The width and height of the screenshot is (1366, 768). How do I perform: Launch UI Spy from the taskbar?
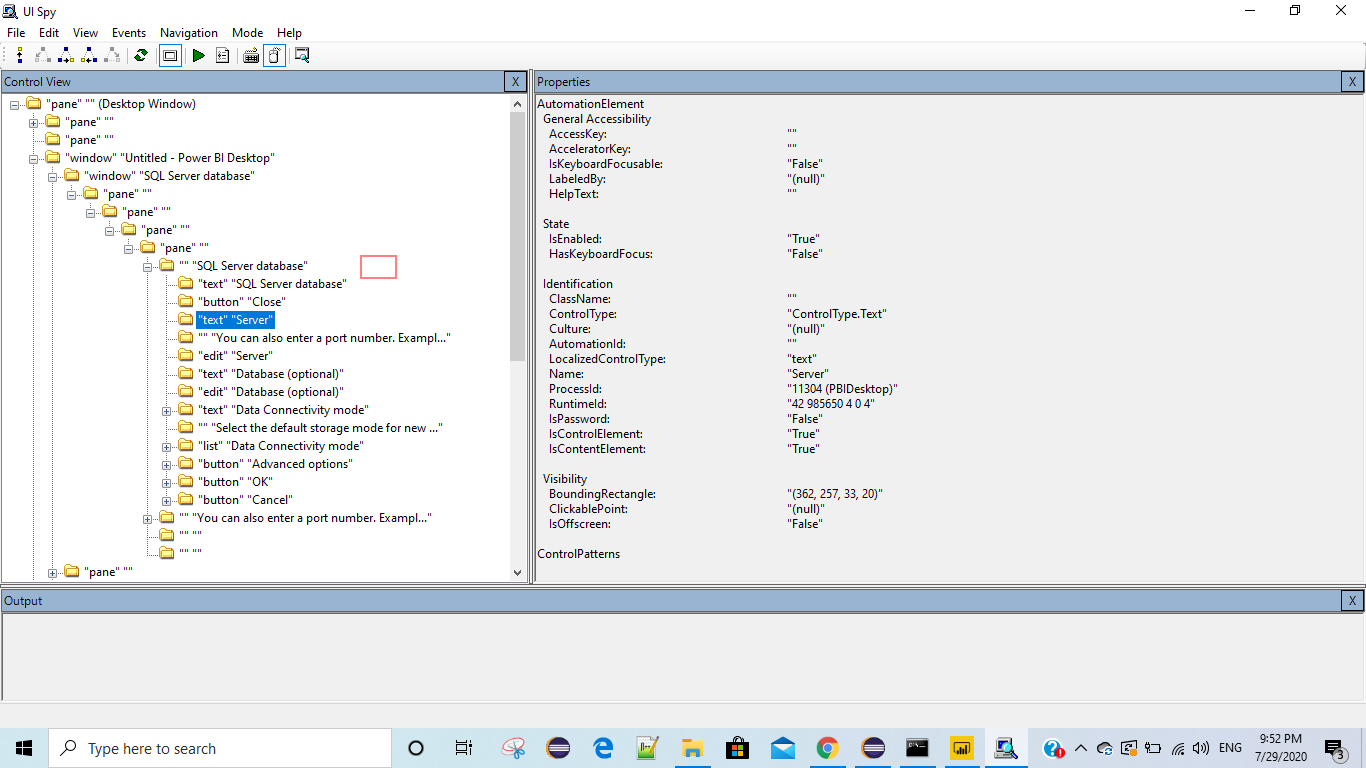[x=1006, y=747]
